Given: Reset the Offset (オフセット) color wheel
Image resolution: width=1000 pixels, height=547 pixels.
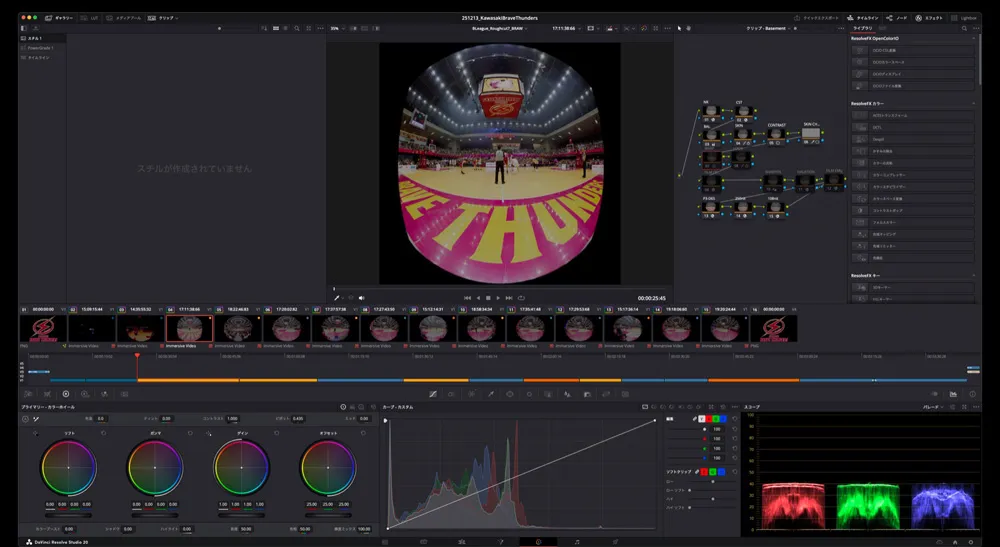Looking at the screenshot, I should pyautogui.click(x=363, y=434).
